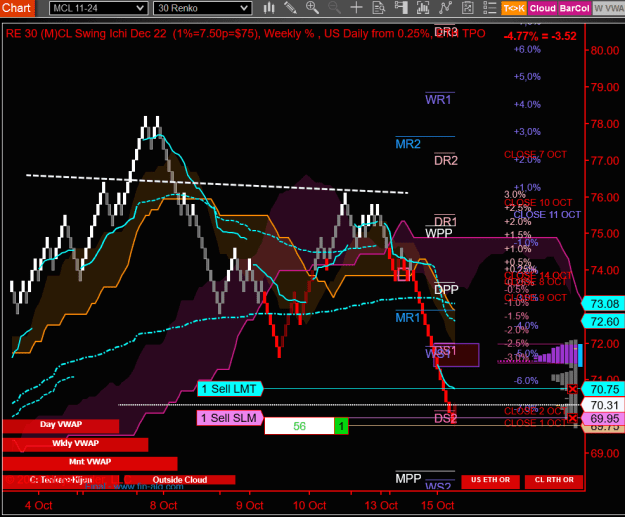Click the MPP monthly pivot label
625x517 pixels.
(408, 478)
